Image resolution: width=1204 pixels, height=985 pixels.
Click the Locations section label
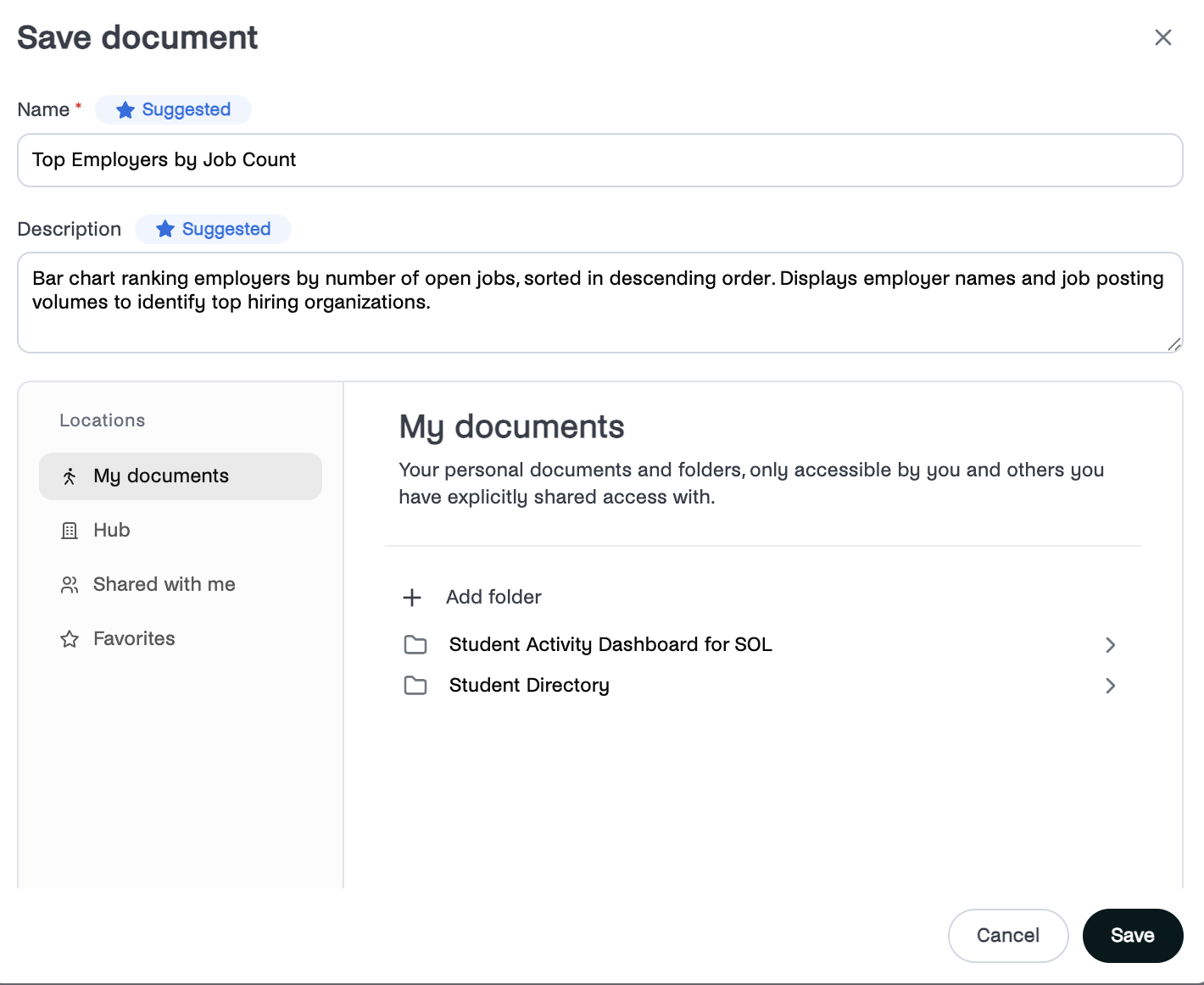point(103,420)
